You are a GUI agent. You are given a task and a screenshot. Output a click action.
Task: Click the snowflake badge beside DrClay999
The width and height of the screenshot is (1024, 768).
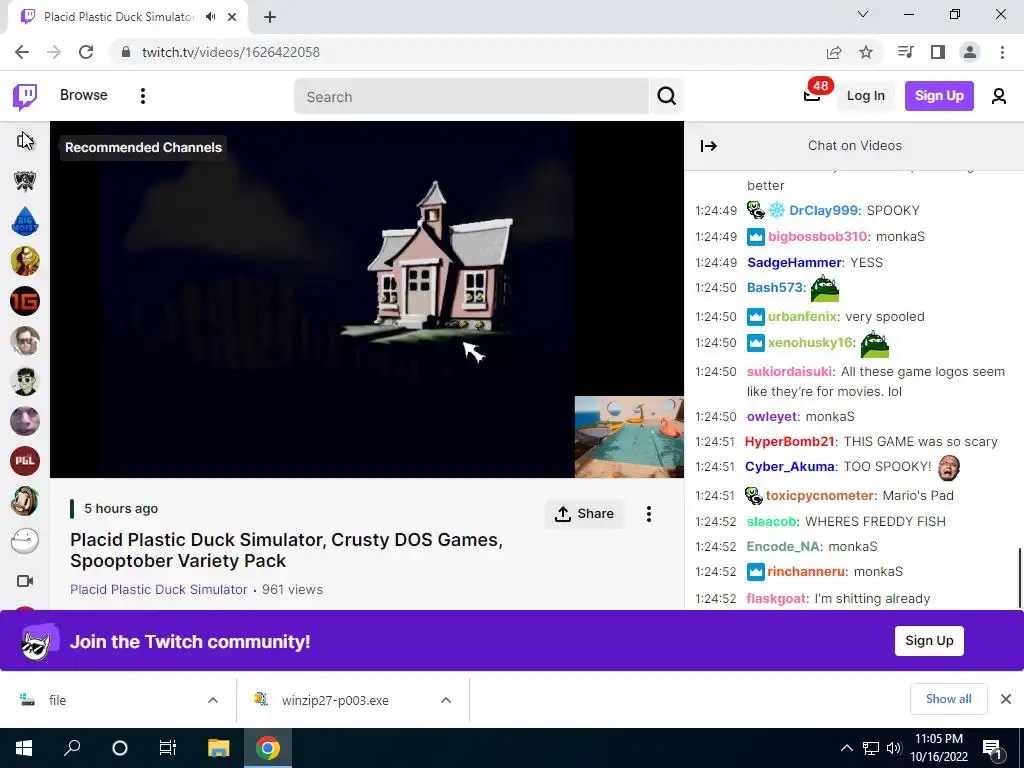click(776, 210)
